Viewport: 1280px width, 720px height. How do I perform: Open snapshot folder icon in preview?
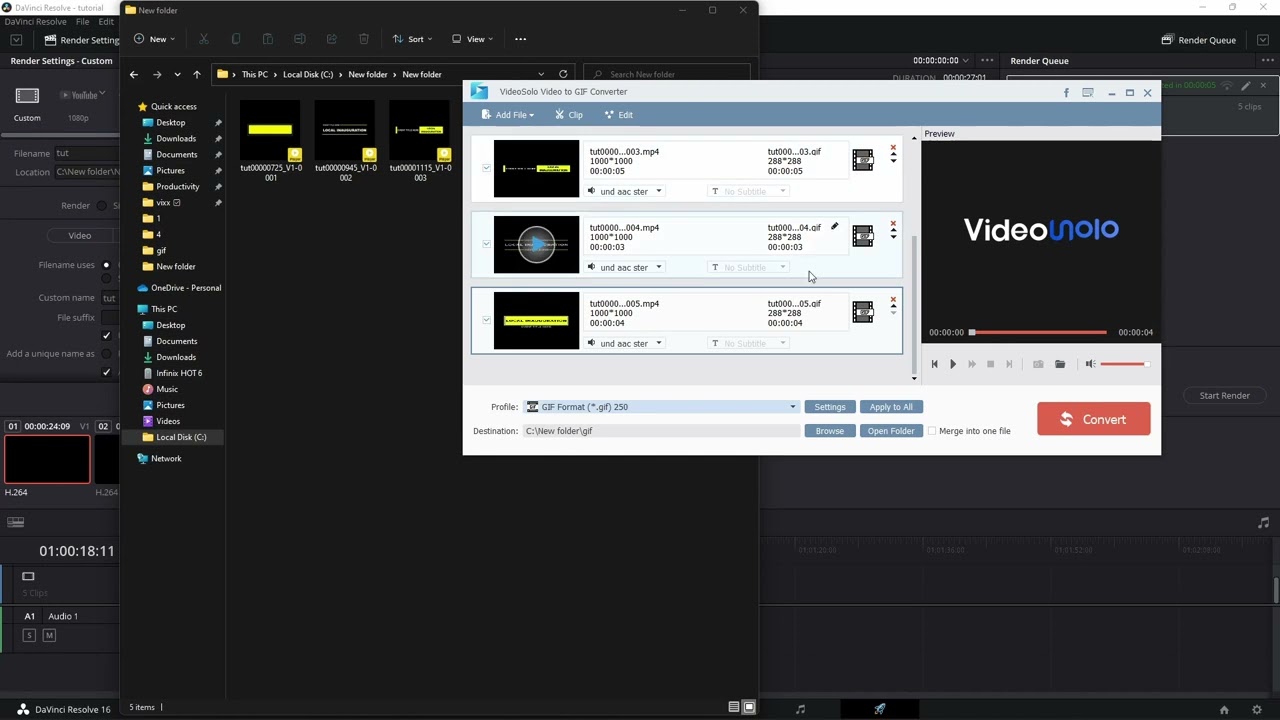click(1060, 364)
